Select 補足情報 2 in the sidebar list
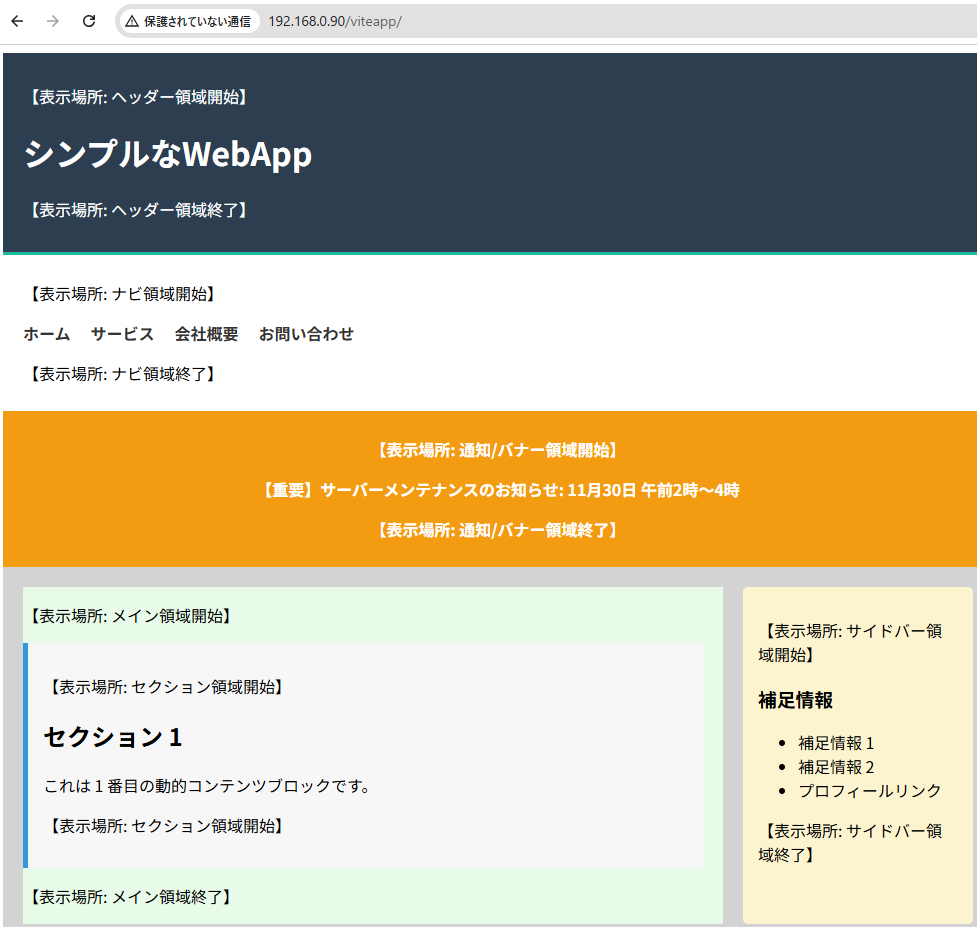This screenshot has height=927, width=977. tap(836, 767)
